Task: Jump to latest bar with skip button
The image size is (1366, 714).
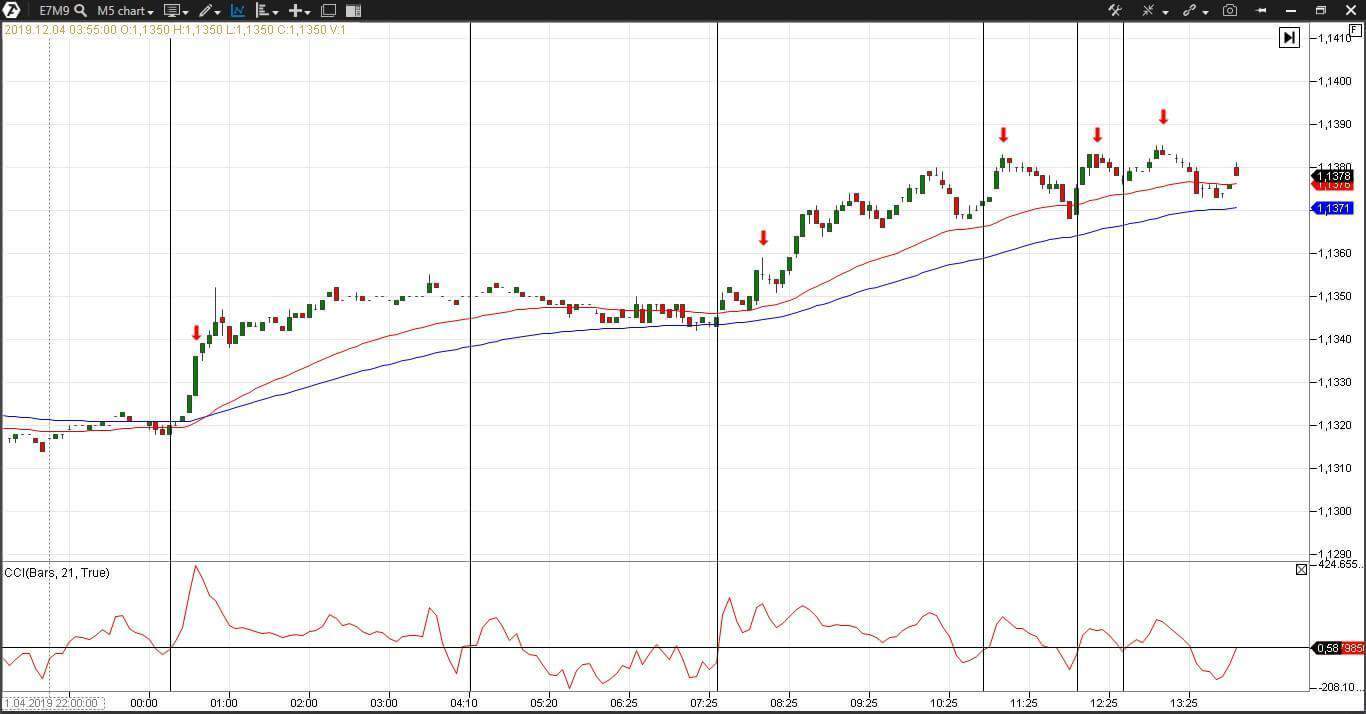Action: 1289,37
